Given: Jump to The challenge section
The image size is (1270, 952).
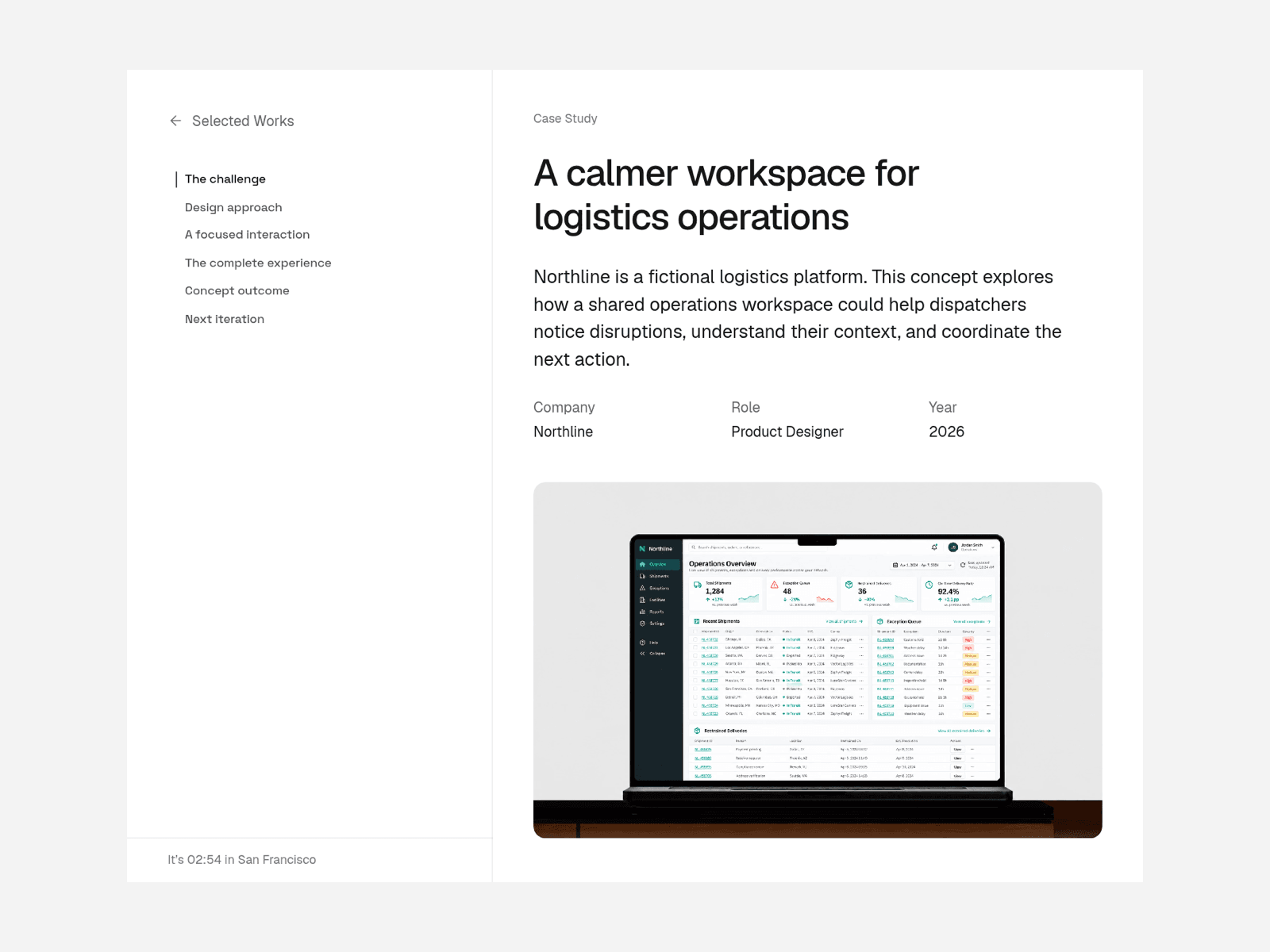Looking at the screenshot, I should [x=225, y=179].
